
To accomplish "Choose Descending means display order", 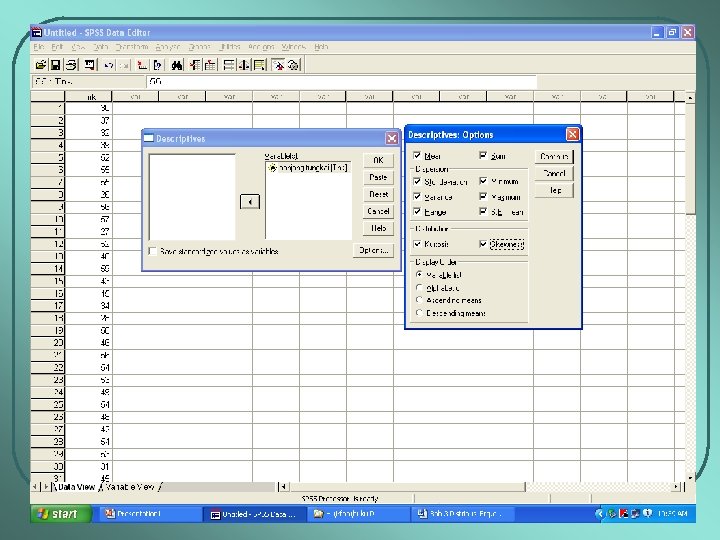I will pyautogui.click(x=418, y=313).
